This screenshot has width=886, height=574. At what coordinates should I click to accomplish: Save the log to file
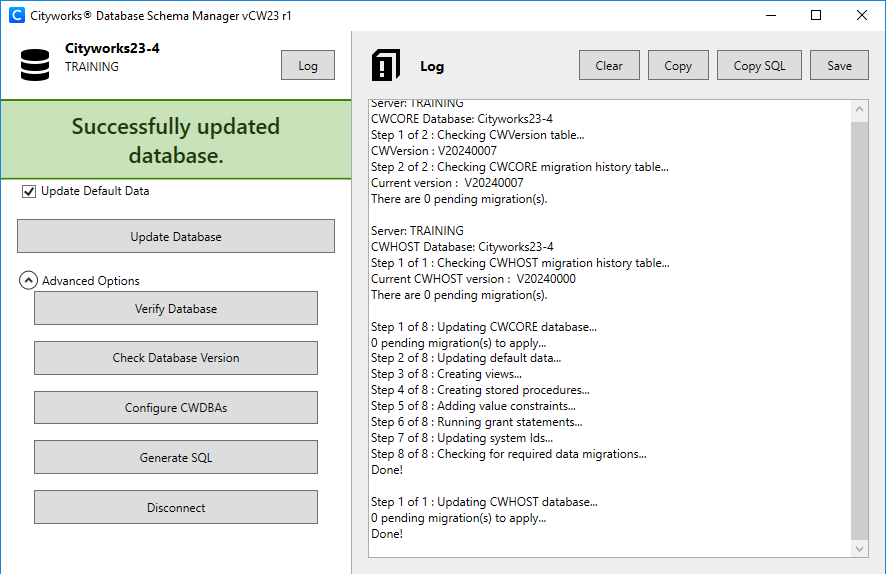point(839,66)
